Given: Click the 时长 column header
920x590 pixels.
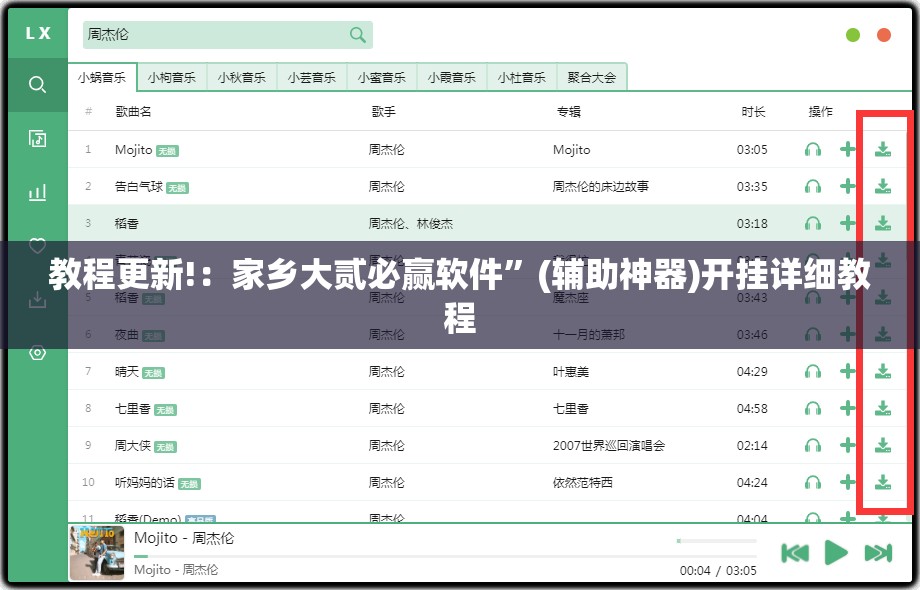Looking at the screenshot, I should pos(753,111).
